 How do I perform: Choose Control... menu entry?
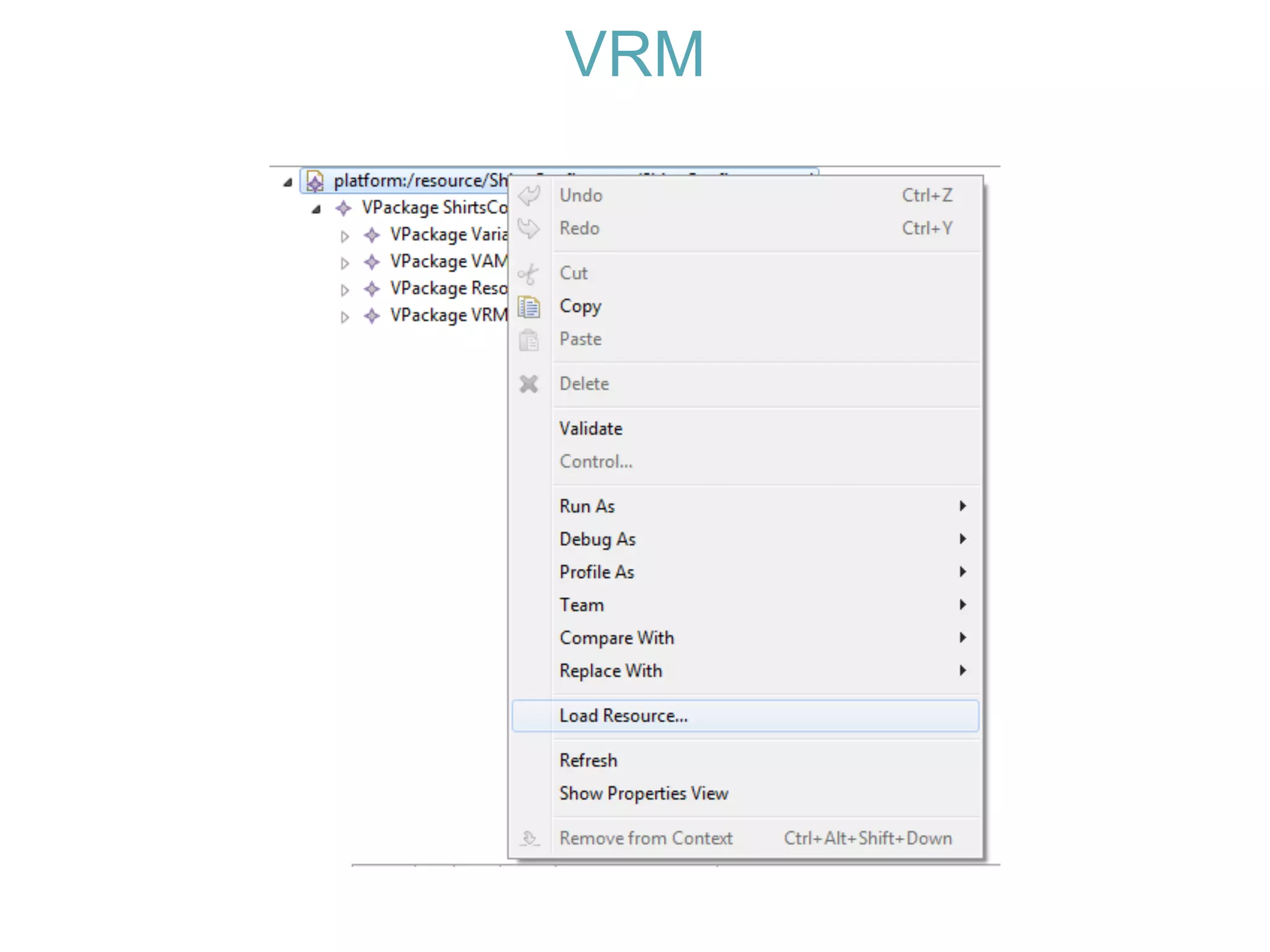(x=745, y=462)
